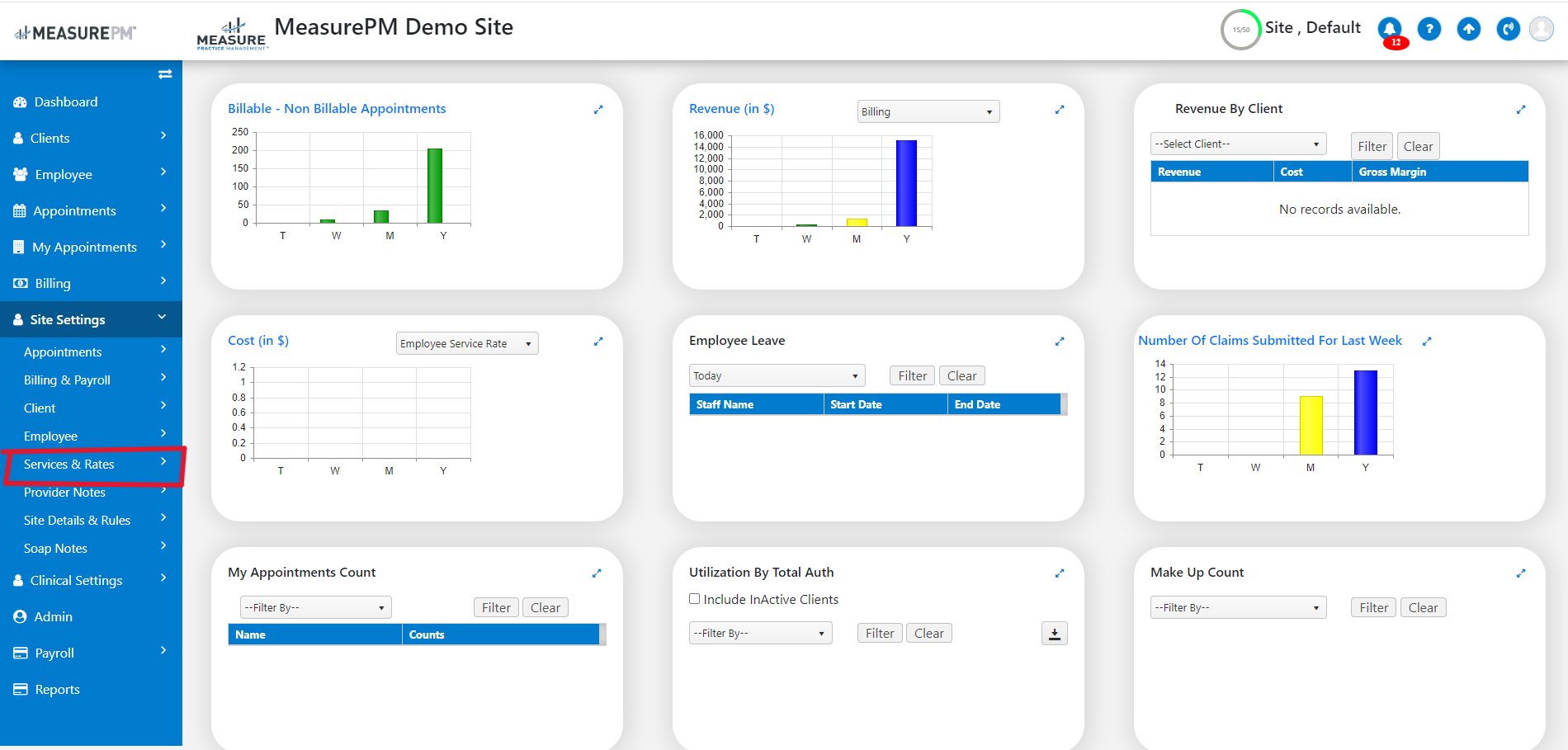Click Clear in Revenue By Client
Viewport: 1568px width, 750px height.
1418,146
